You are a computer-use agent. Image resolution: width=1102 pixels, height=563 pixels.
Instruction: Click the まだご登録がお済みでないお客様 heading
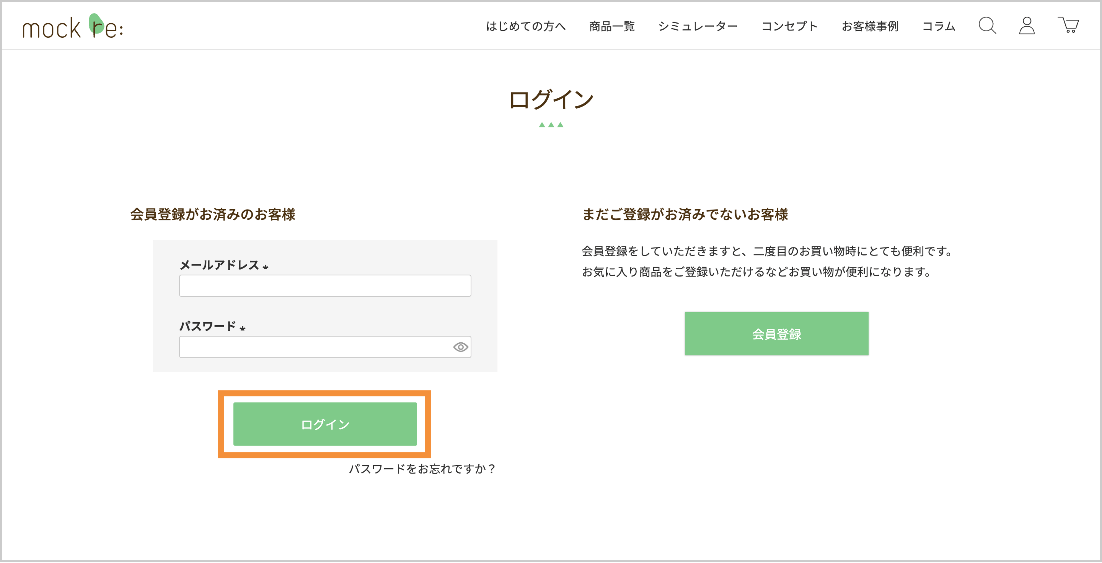tap(685, 214)
